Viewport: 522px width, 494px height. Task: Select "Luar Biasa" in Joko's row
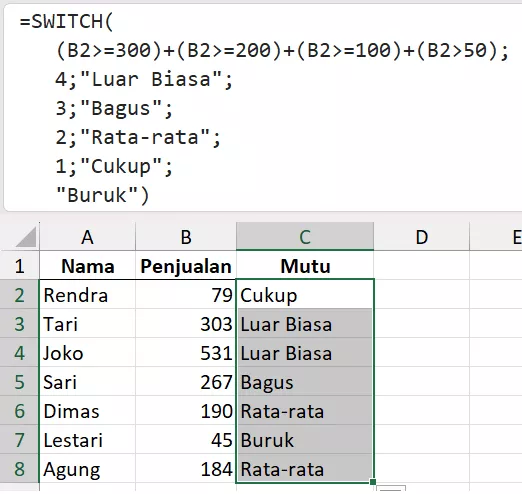point(305,353)
